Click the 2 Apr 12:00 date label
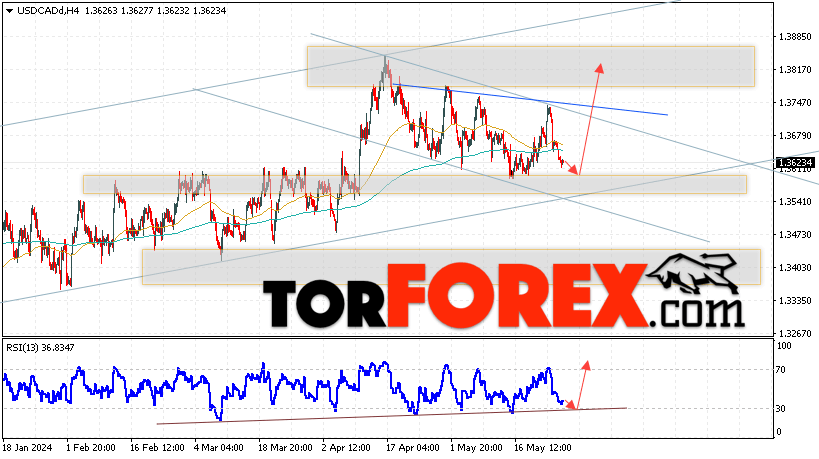 click(x=346, y=448)
